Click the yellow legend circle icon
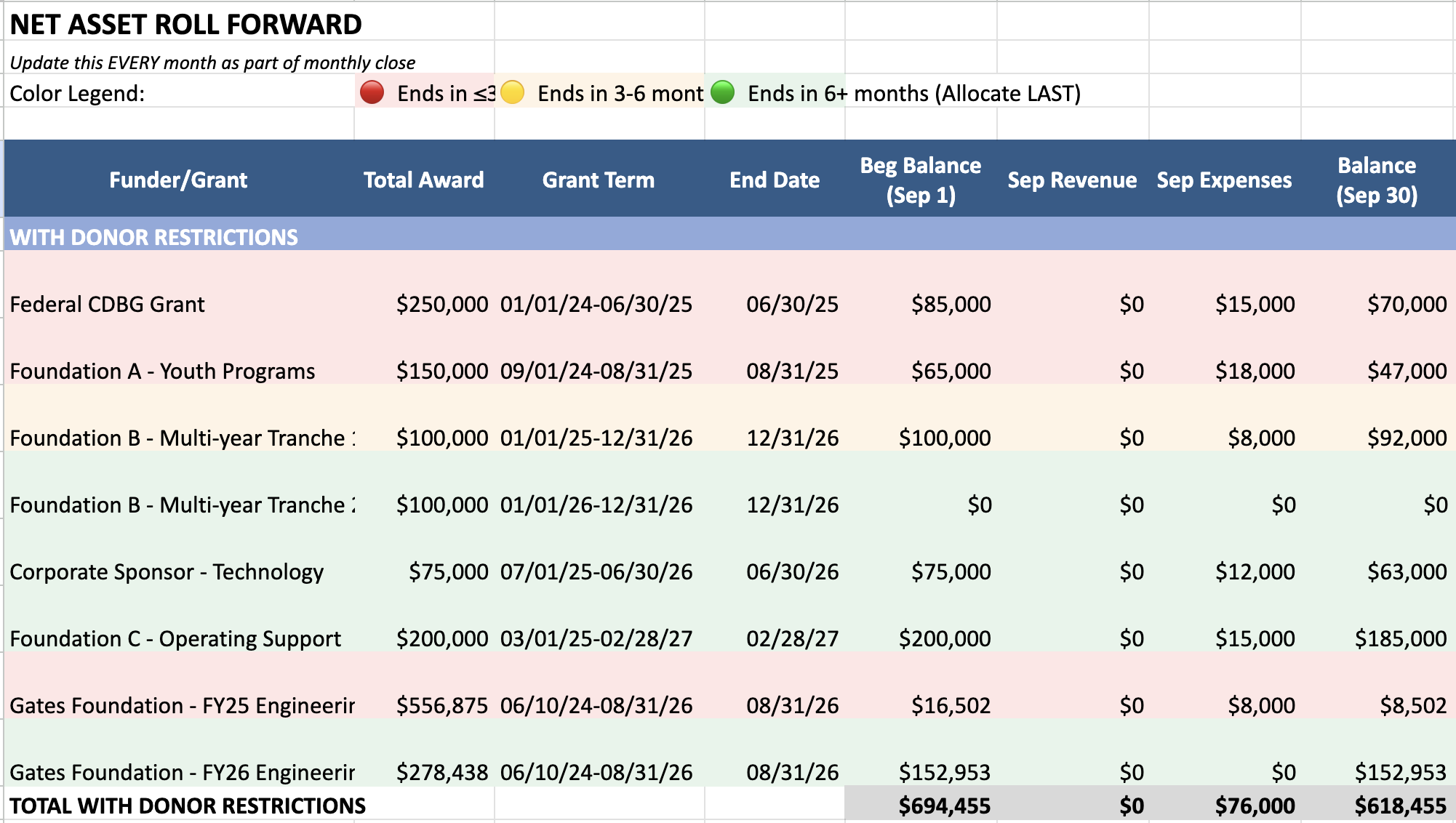Image resolution: width=1456 pixels, height=823 pixels. 512,92
